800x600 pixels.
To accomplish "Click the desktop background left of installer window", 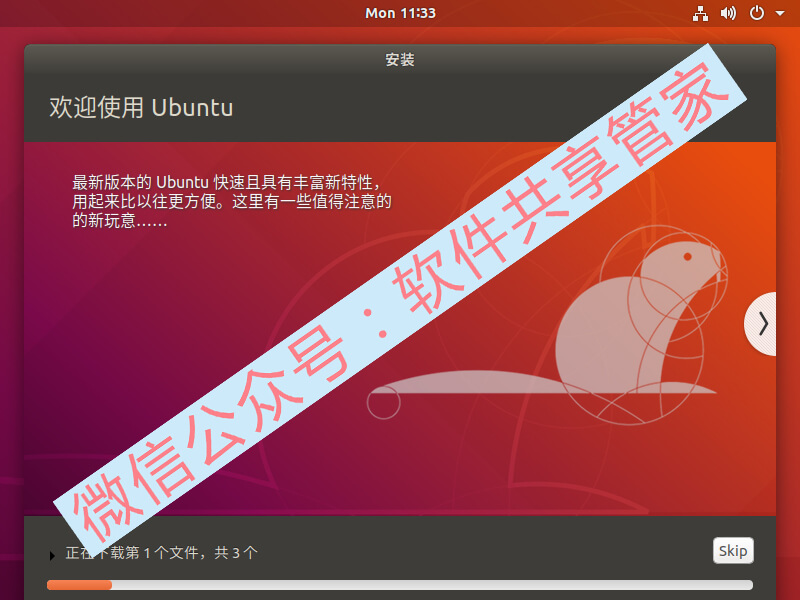I will (11, 306).
